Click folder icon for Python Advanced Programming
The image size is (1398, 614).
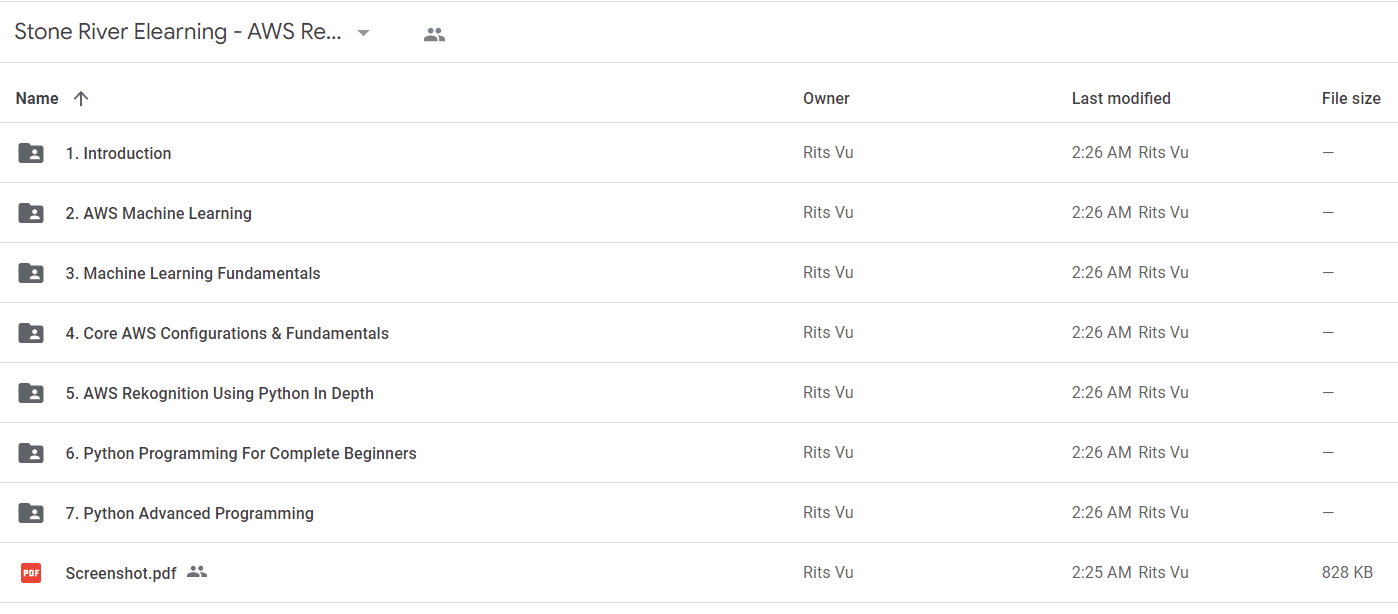click(31, 513)
